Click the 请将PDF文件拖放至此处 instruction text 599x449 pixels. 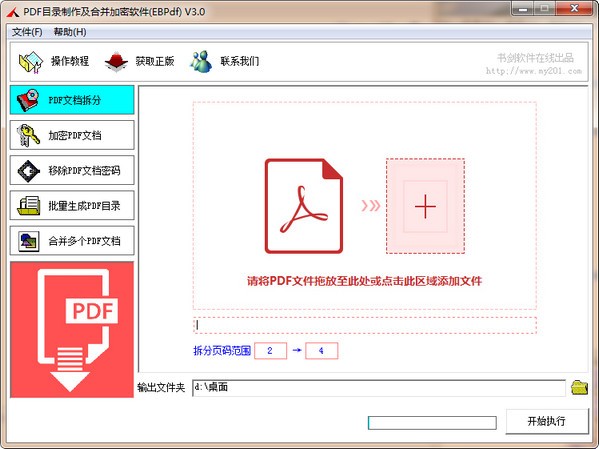pos(364,281)
